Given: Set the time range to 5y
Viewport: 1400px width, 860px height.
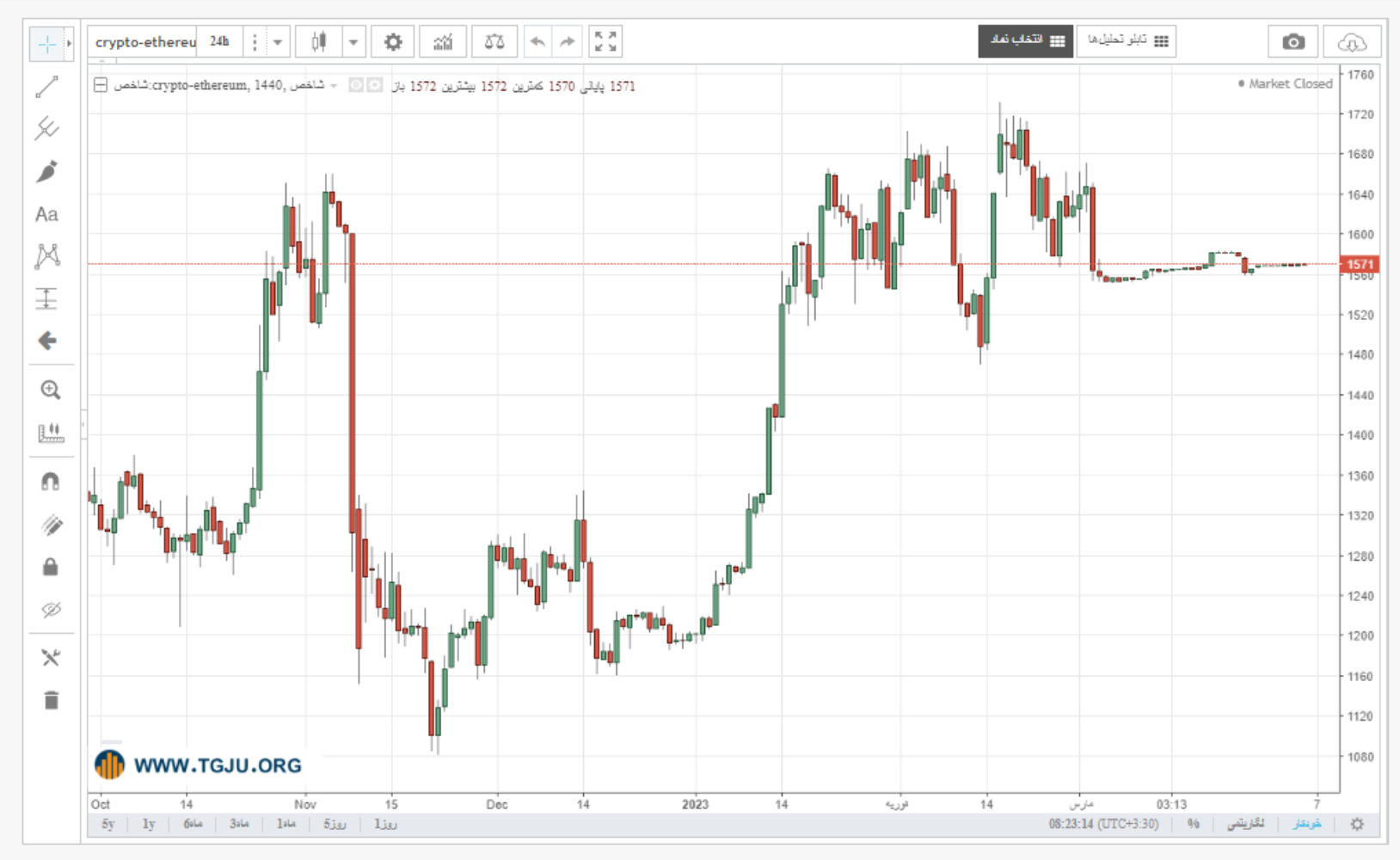Looking at the screenshot, I should point(107,824).
